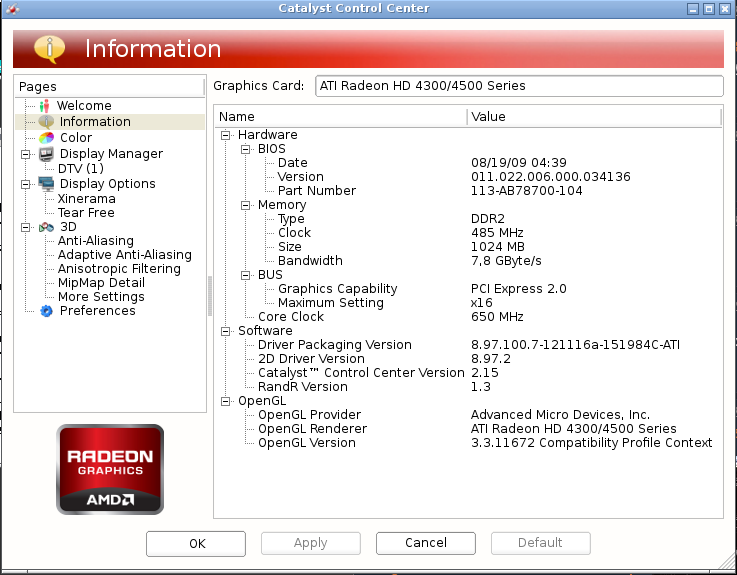
Task: Select the Information page bubble icon
Action: [46, 122]
